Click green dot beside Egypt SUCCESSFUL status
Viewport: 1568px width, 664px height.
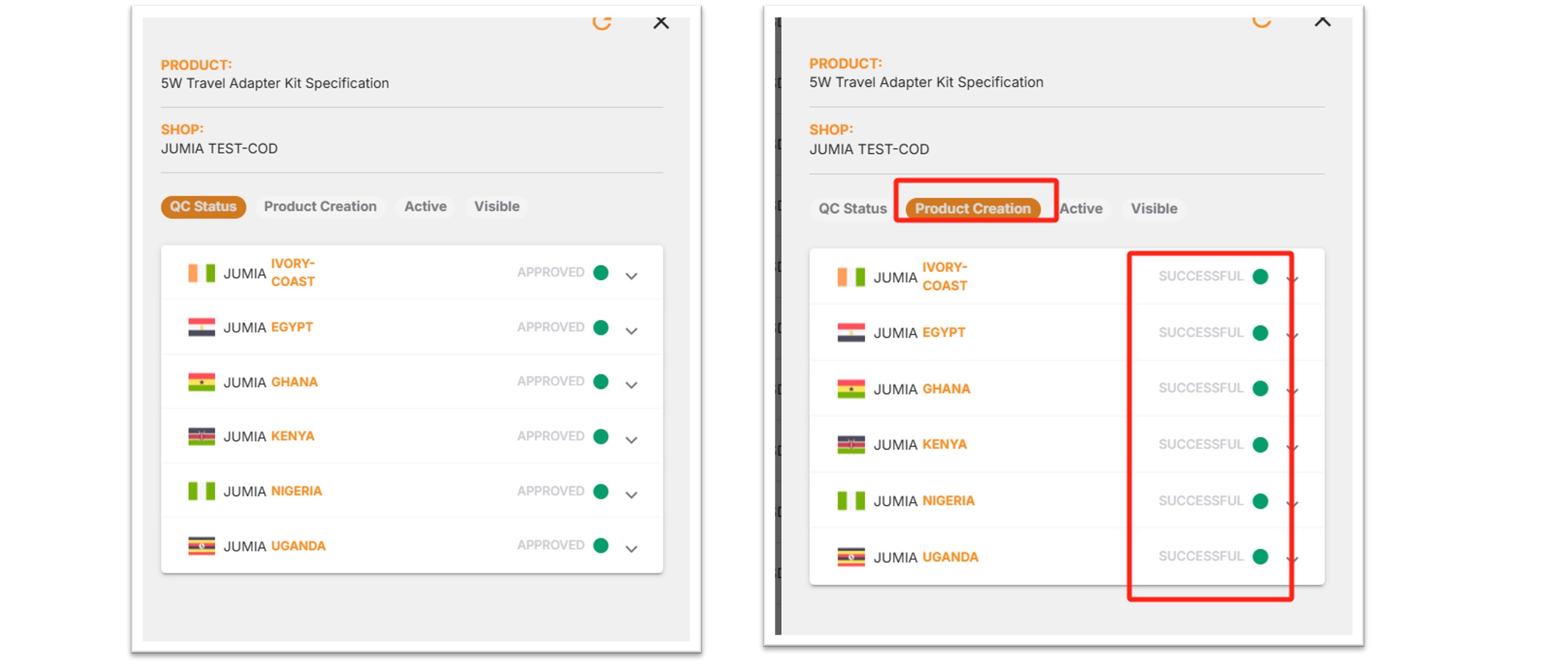pos(1260,333)
